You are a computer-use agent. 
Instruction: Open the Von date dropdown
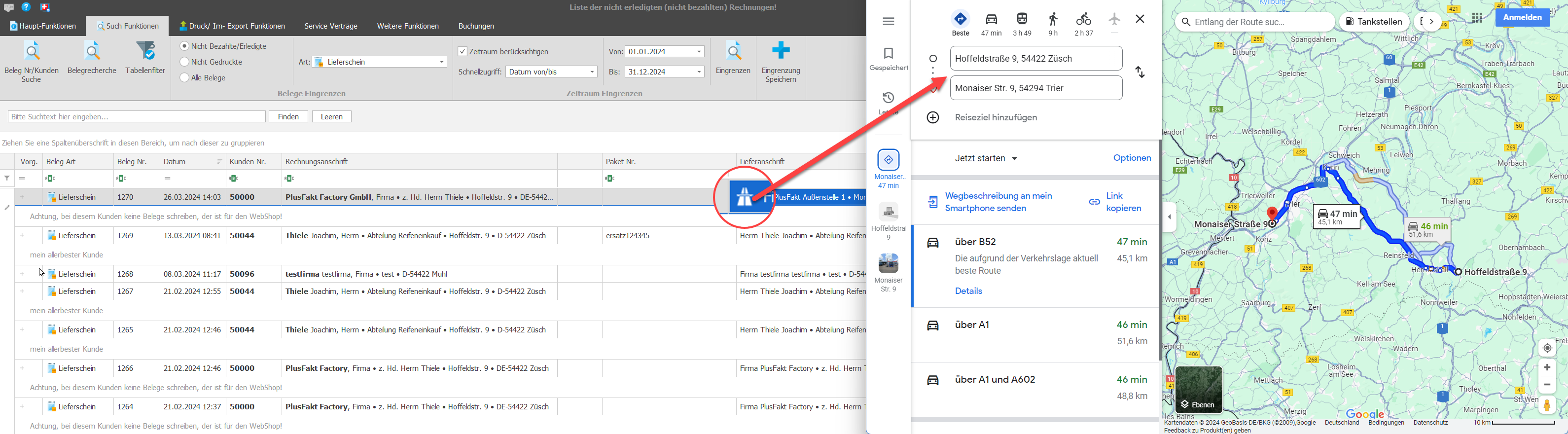pyautogui.click(x=699, y=52)
